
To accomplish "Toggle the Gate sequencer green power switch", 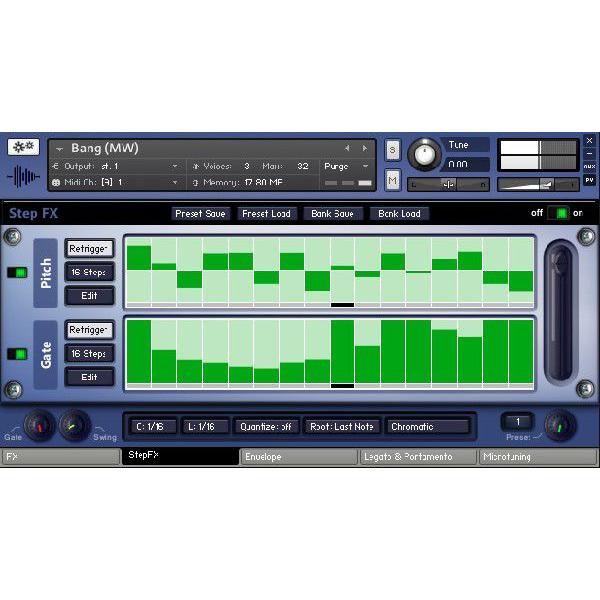I will pos(17,354).
